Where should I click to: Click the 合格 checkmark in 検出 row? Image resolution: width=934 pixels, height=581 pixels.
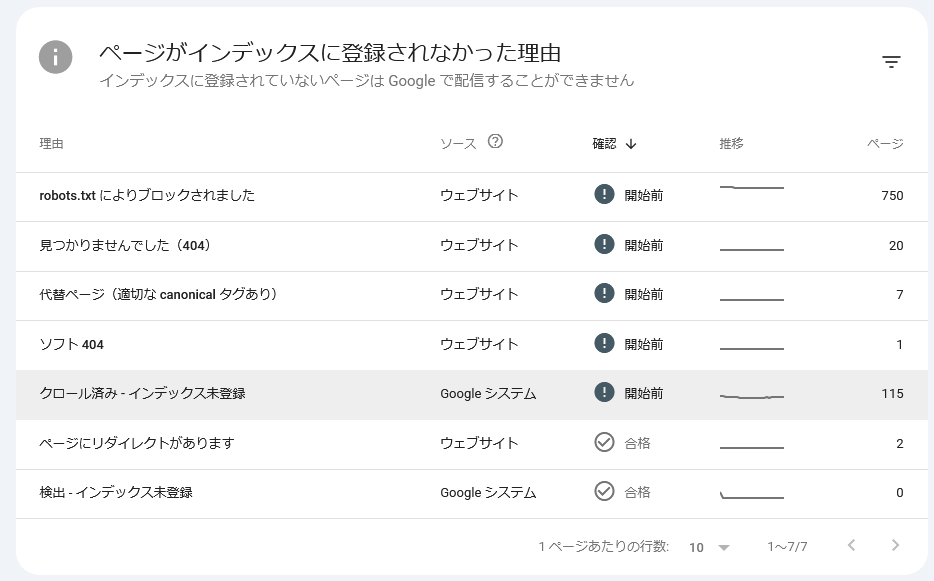[604, 491]
